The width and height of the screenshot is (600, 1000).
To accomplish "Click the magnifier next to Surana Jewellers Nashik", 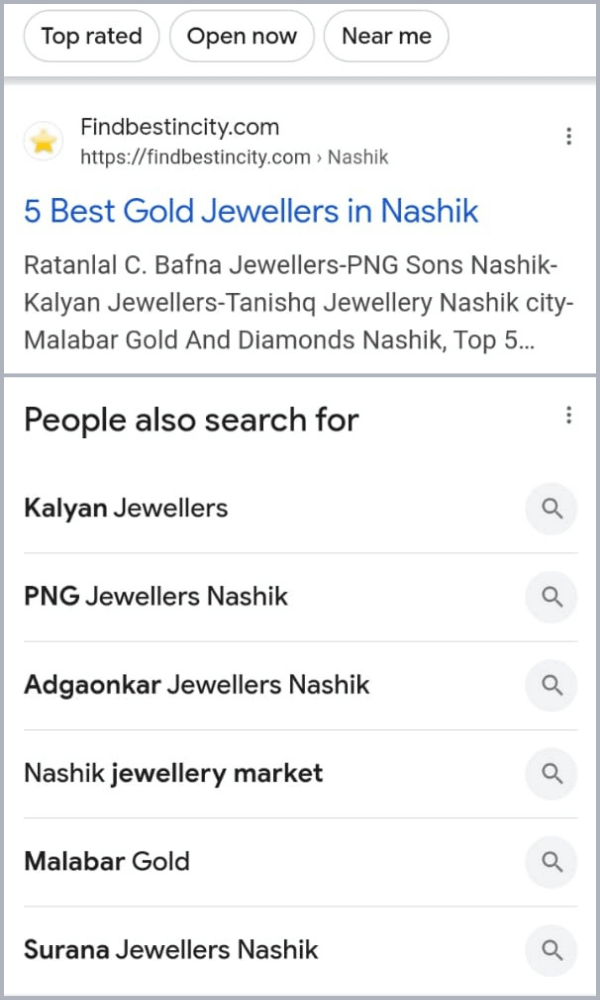I will (551, 950).
